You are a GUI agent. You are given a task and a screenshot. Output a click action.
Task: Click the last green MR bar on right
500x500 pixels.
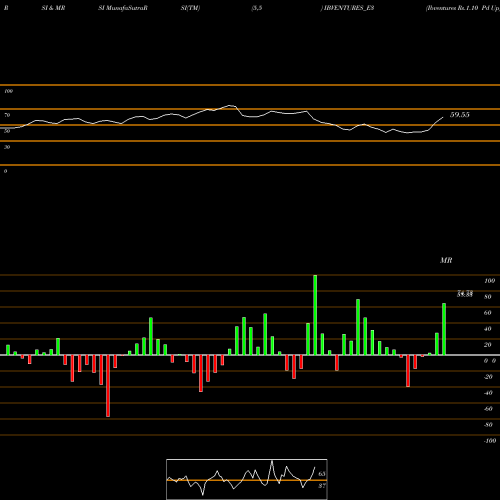[x=444, y=329]
